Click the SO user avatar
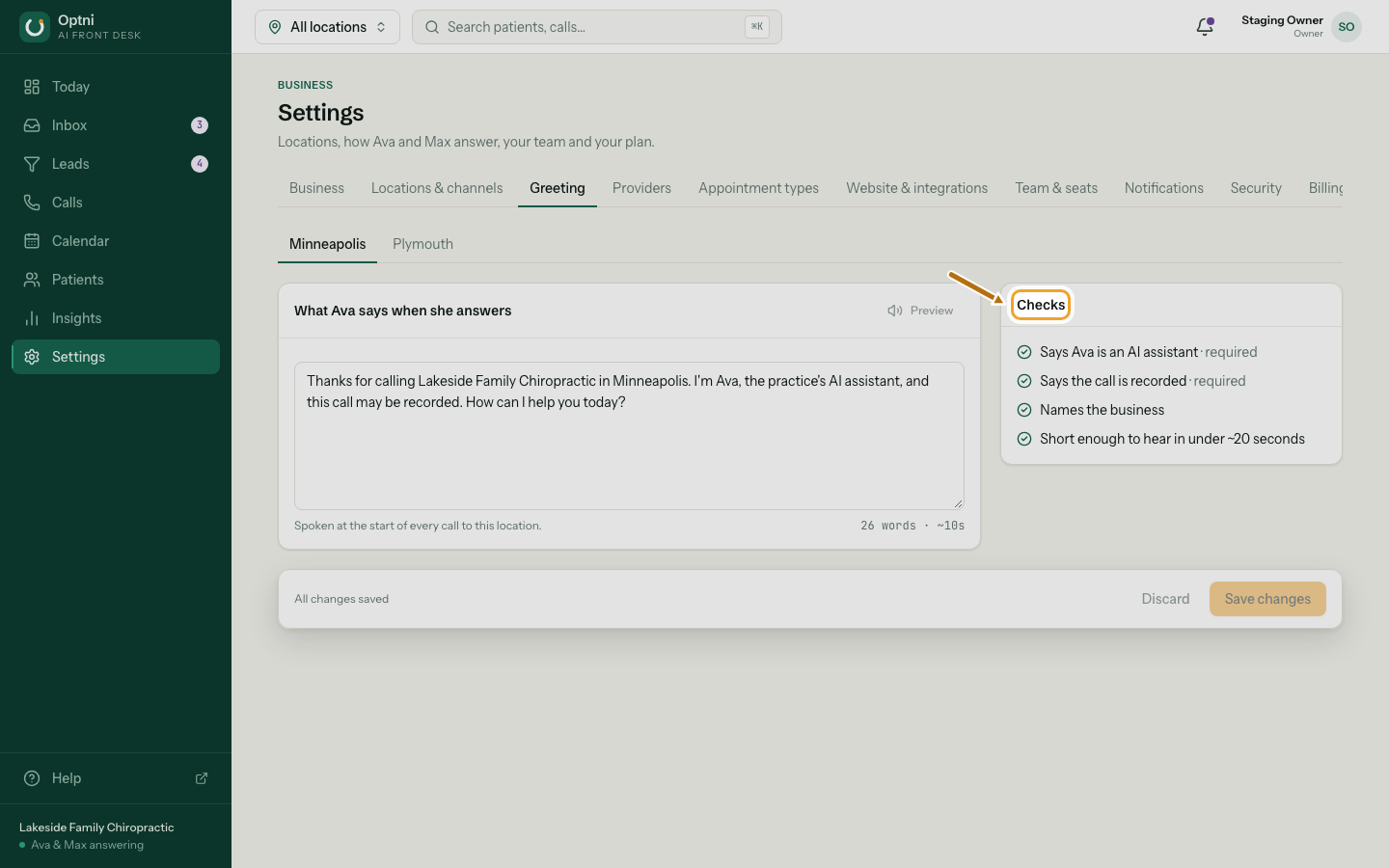The height and width of the screenshot is (868, 1389). (x=1347, y=27)
